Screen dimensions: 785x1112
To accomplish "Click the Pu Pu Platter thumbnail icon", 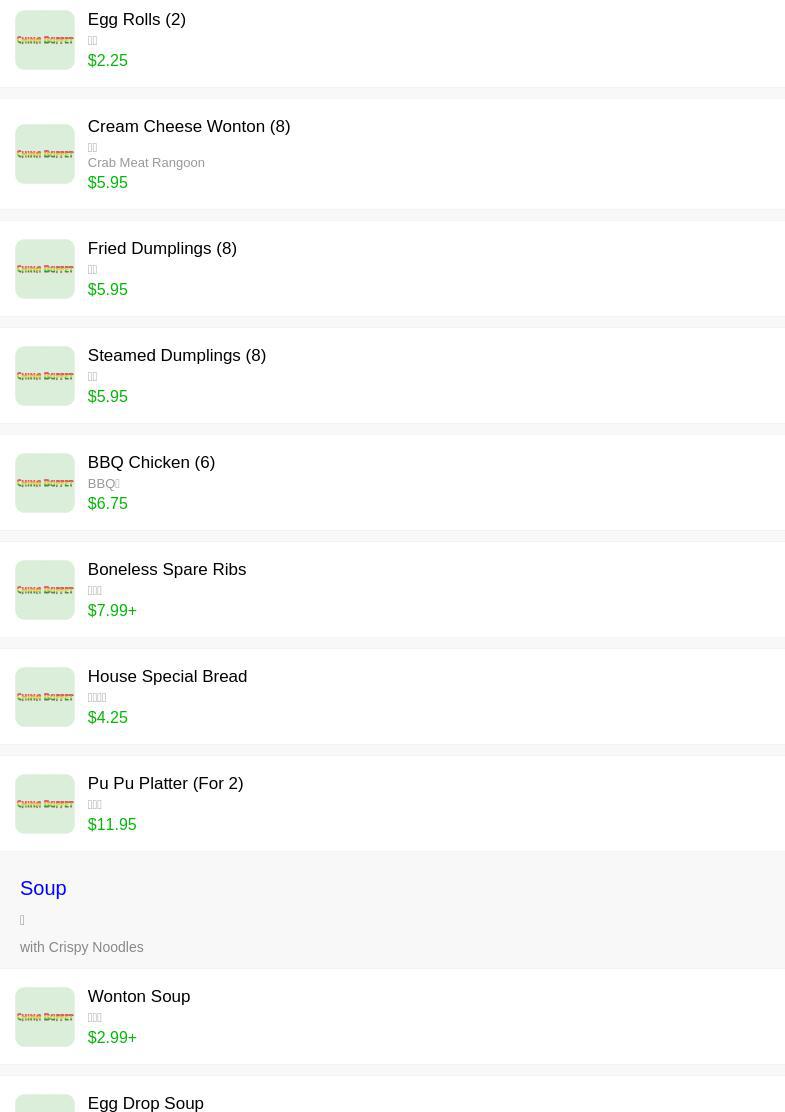I will tap(45, 804).
